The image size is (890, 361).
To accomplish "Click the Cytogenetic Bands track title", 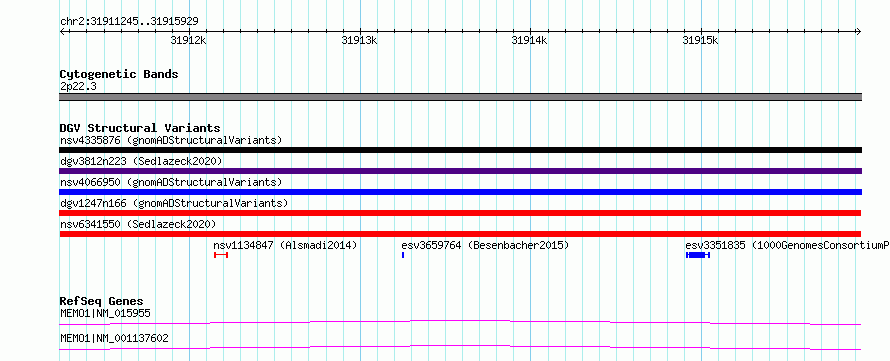I will pos(119,74).
